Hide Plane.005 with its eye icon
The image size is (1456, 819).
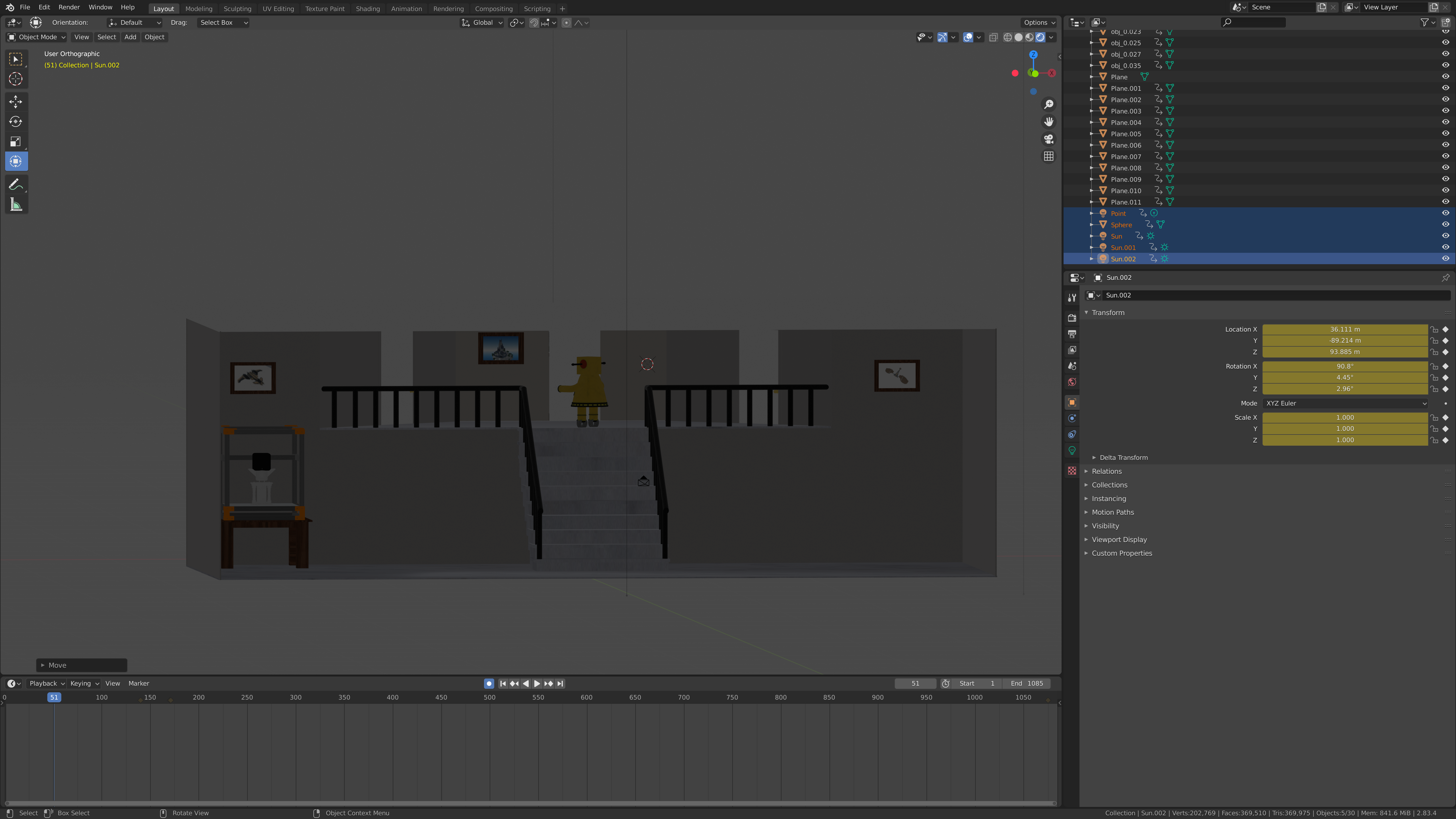(x=1445, y=133)
